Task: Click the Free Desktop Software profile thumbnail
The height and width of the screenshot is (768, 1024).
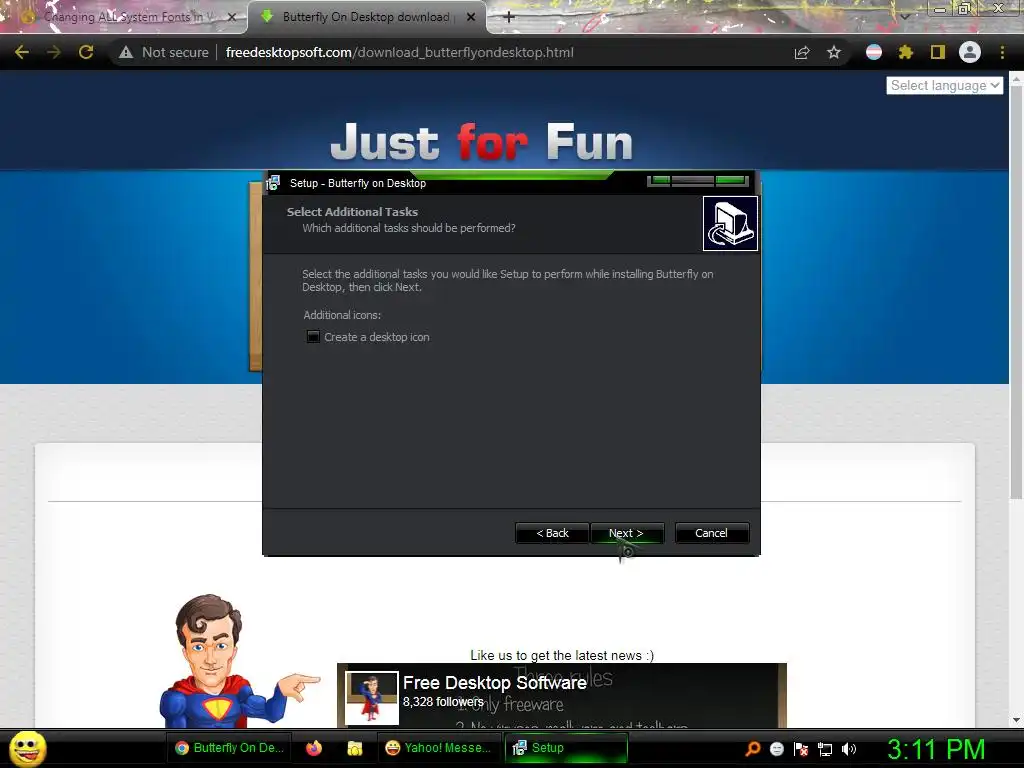Action: [372, 697]
